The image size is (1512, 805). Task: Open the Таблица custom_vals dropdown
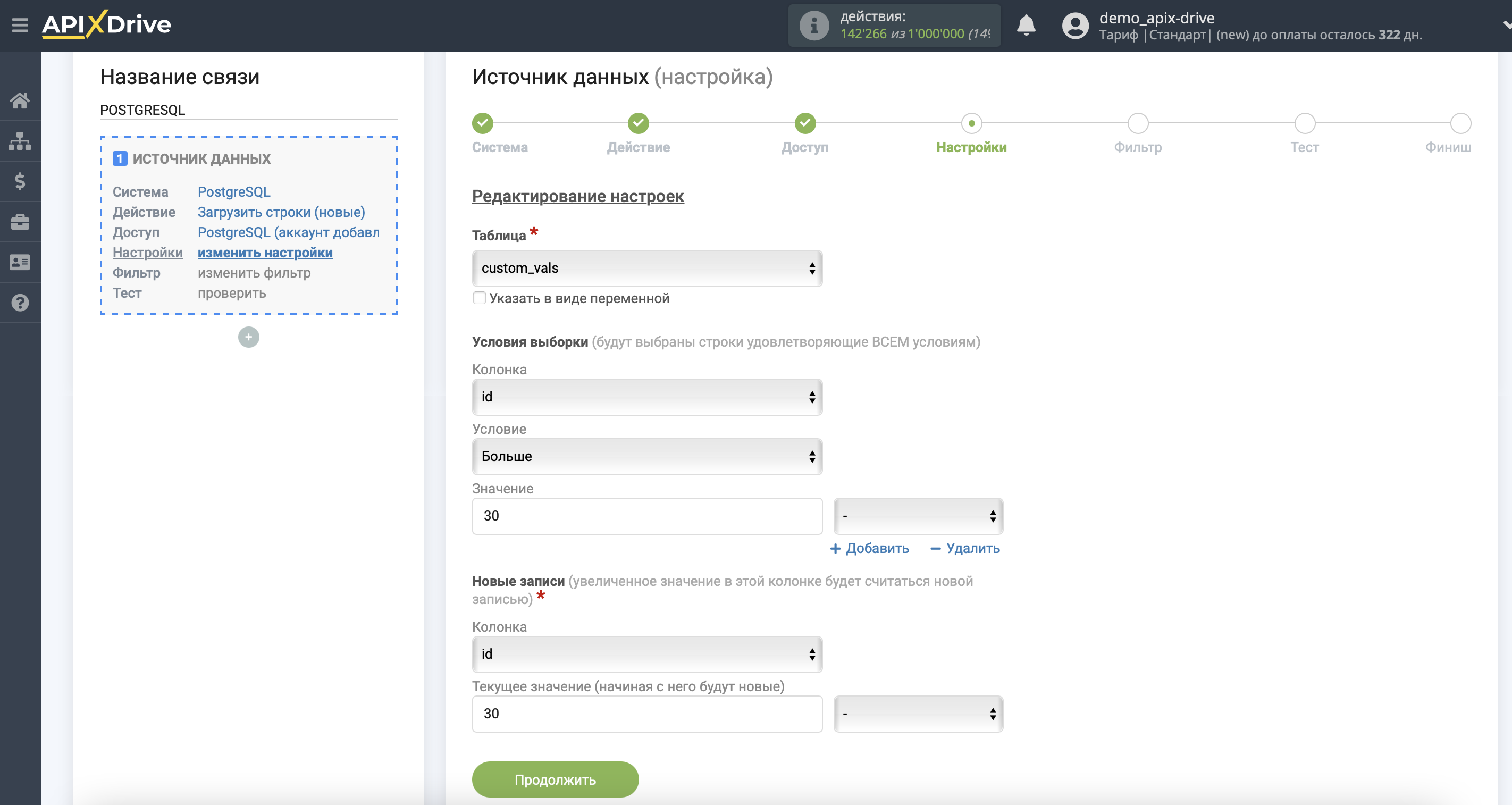647,269
